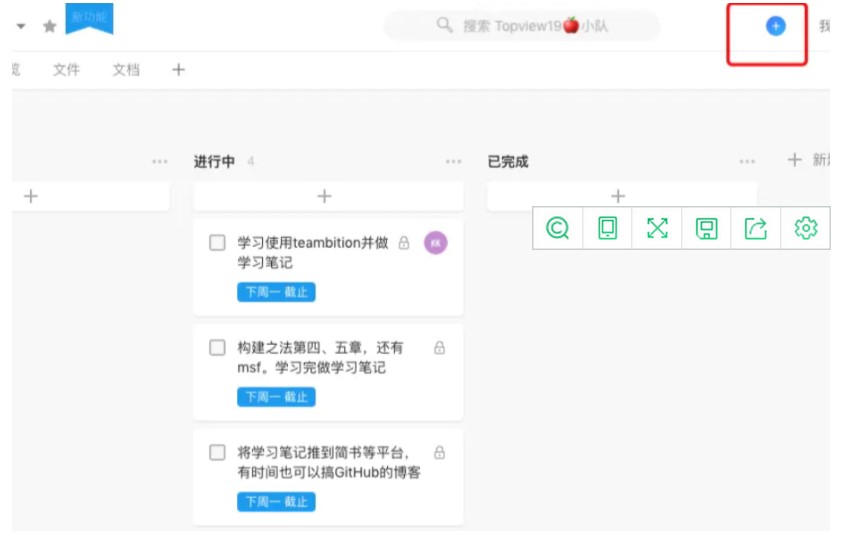The height and width of the screenshot is (549, 852).
Task: Add a task in the leftmost column
Action: 91,196
